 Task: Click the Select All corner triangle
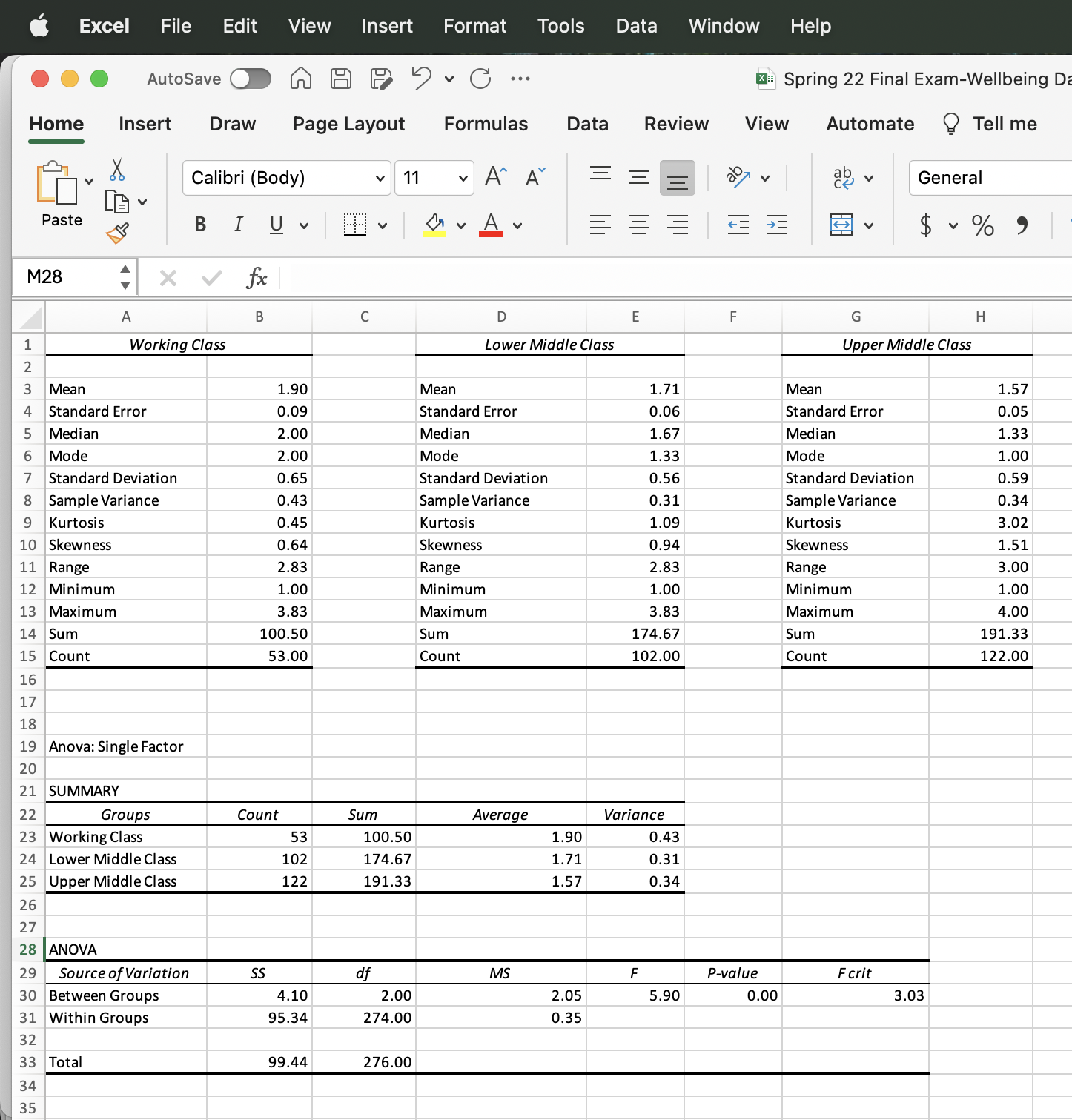pos(30,318)
